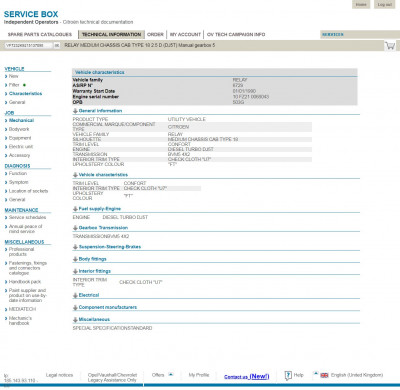The height and width of the screenshot is (390, 400).
Task: Open Professional products link
Action: [21, 252]
